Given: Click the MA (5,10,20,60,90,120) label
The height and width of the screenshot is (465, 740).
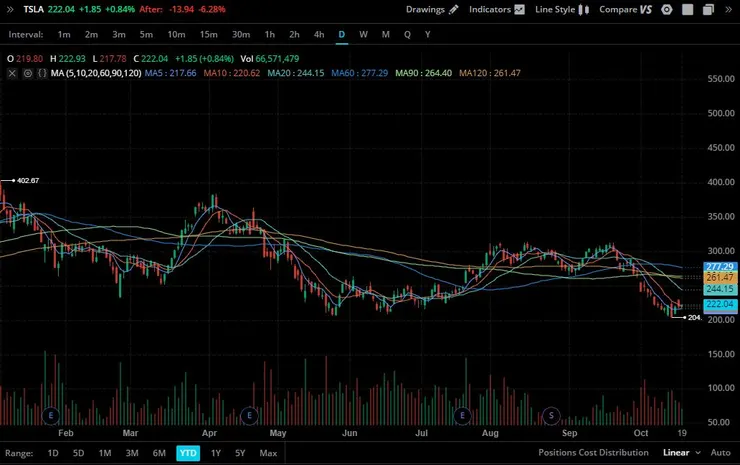Looking at the screenshot, I should coord(96,73).
